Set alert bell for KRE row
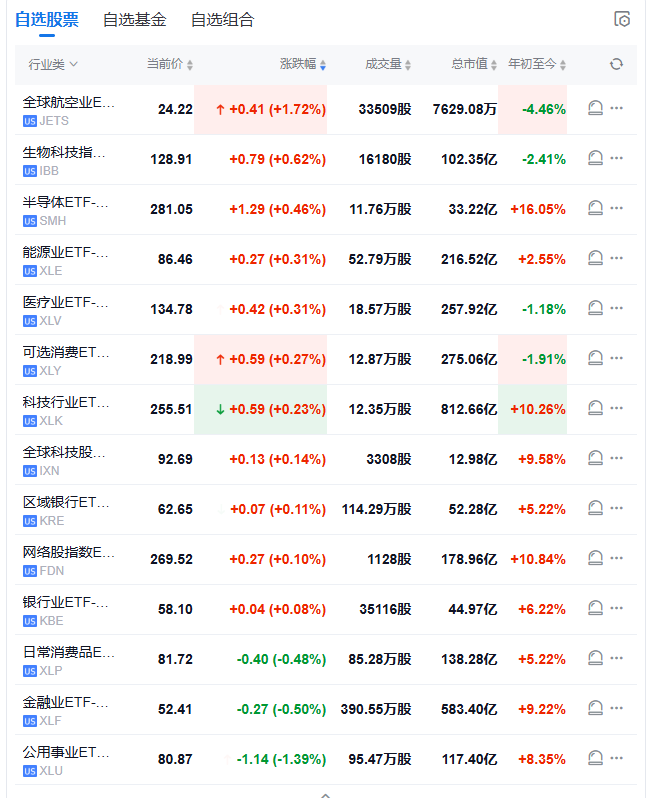The width and height of the screenshot is (647, 798). coord(596,508)
